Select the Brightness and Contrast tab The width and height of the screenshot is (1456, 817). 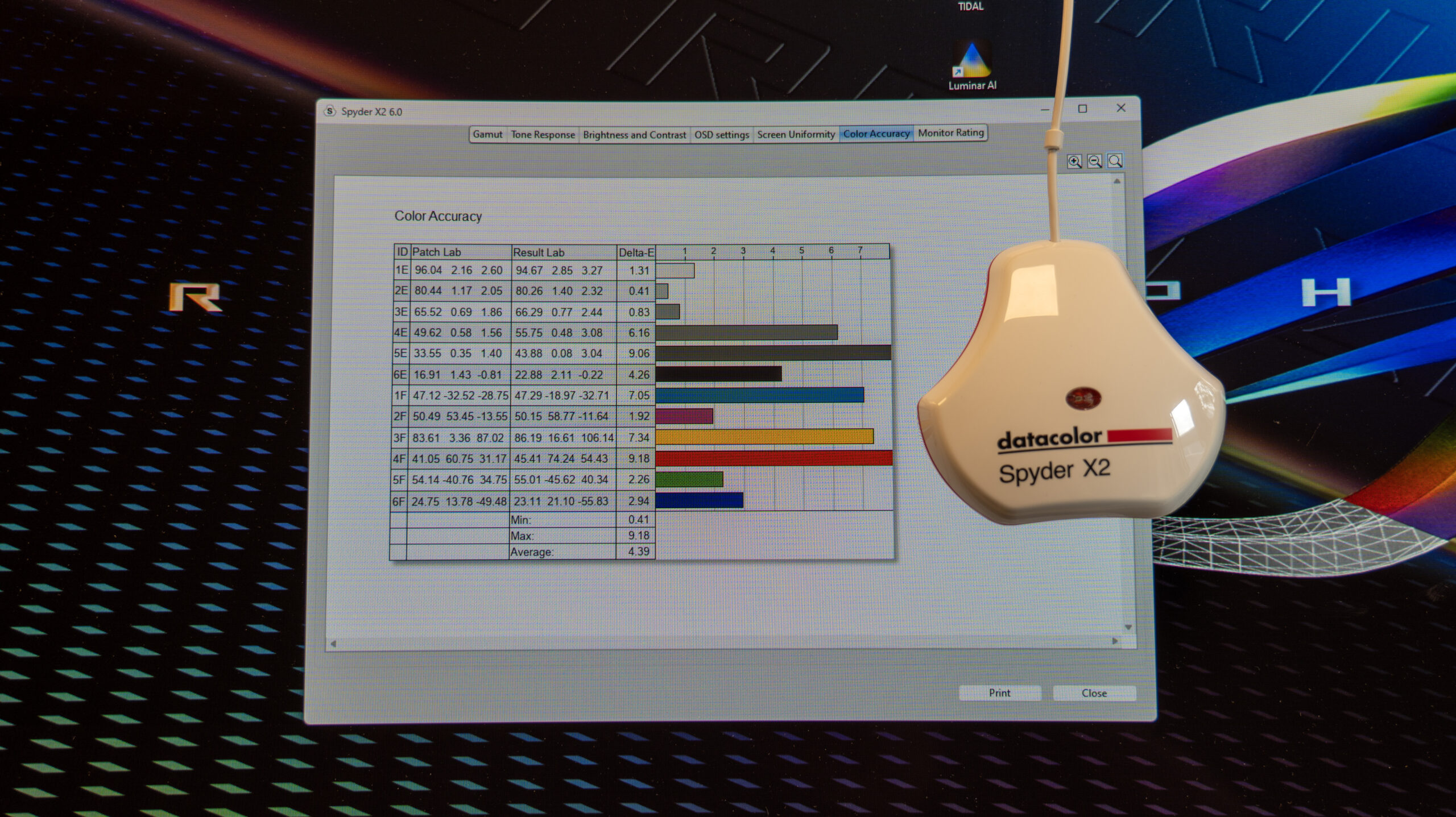634,135
